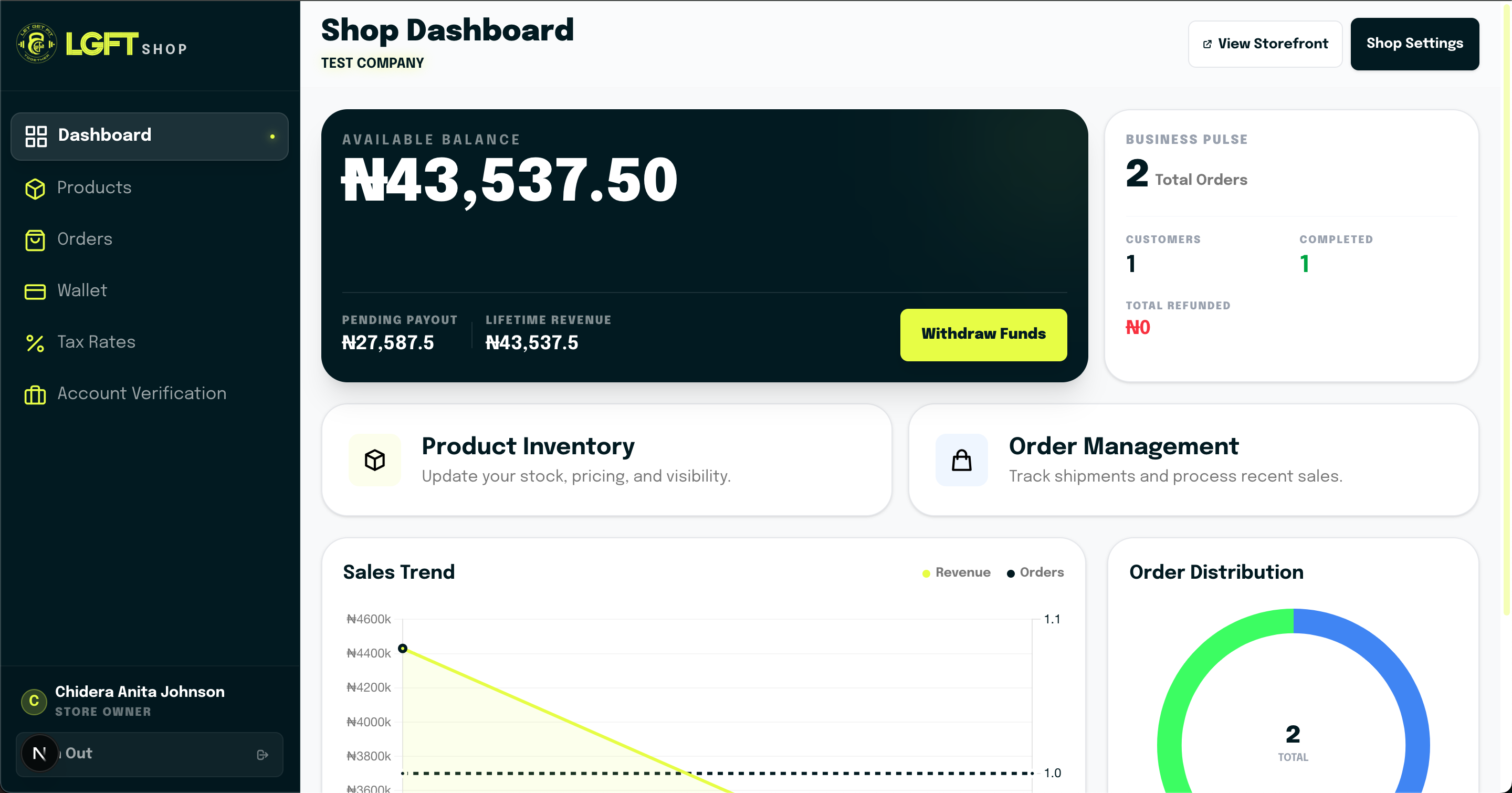This screenshot has height=793, width=1512.
Task: Open Tax Rates in sidebar
Action: [x=150, y=342]
